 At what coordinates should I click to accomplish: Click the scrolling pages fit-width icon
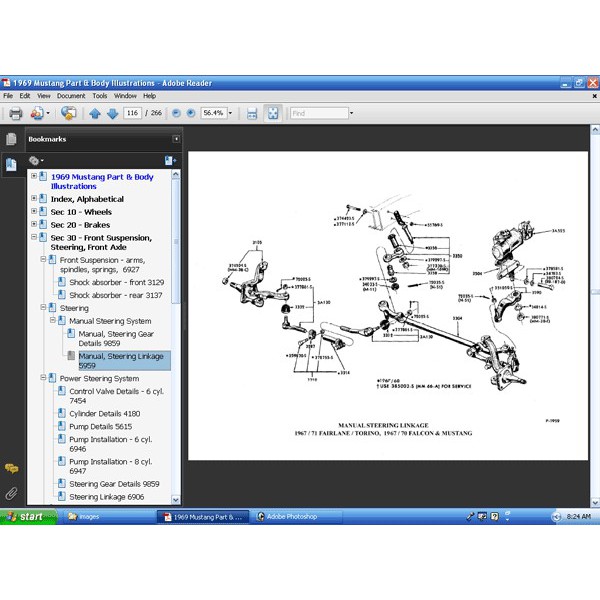click(252, 114)
